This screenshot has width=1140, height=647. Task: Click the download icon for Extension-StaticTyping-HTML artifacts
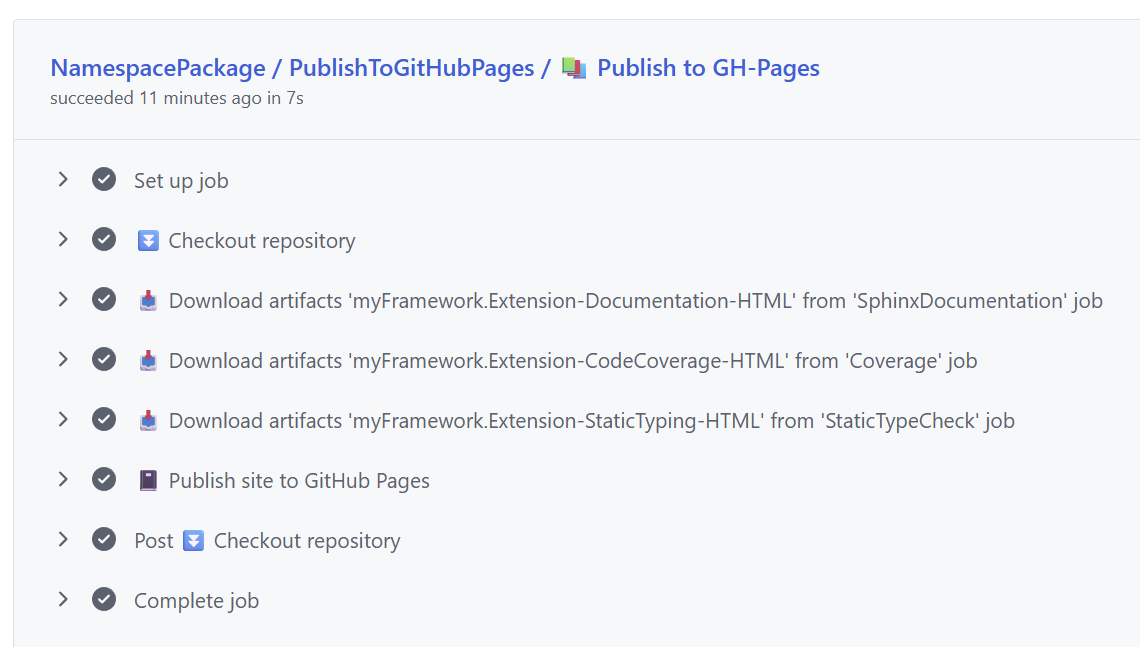coord(148,421)
